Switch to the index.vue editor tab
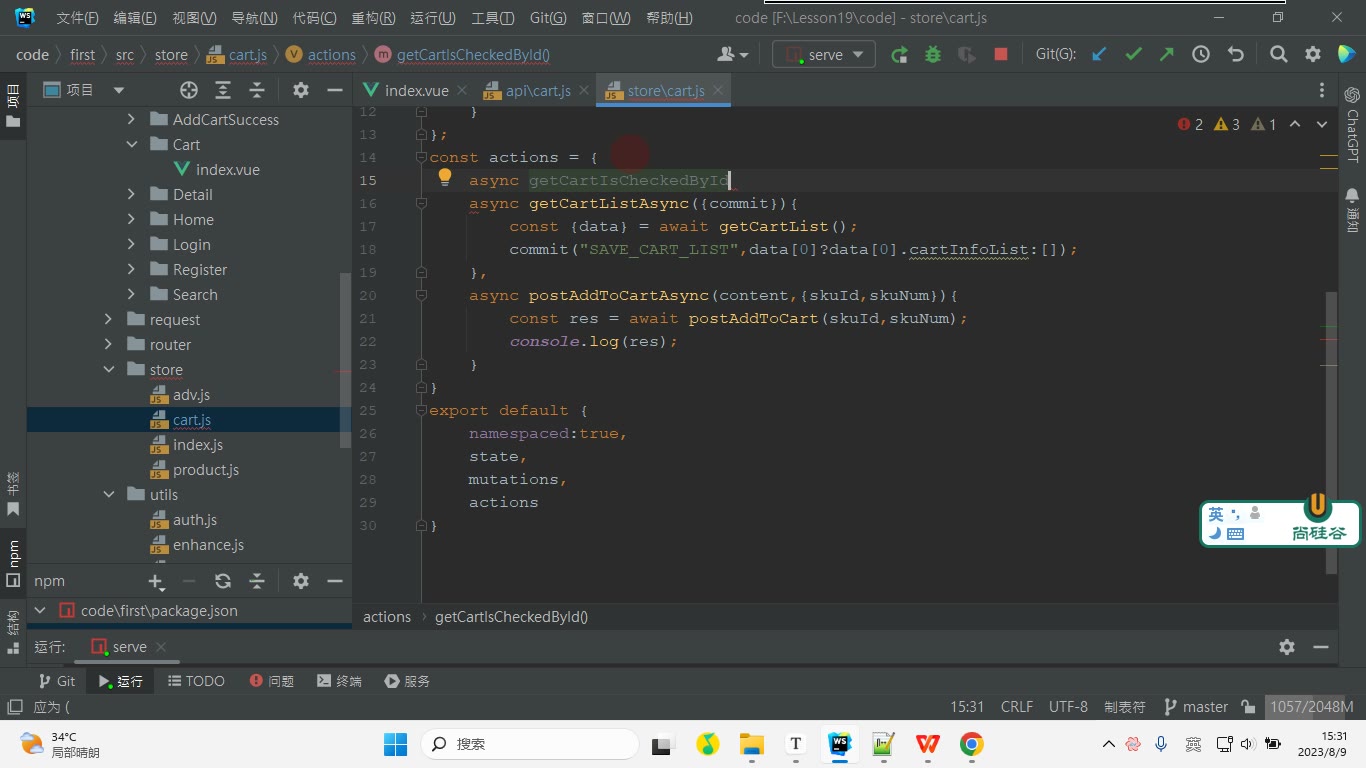This screenshot has width=1366, height=768. [416, 91]
